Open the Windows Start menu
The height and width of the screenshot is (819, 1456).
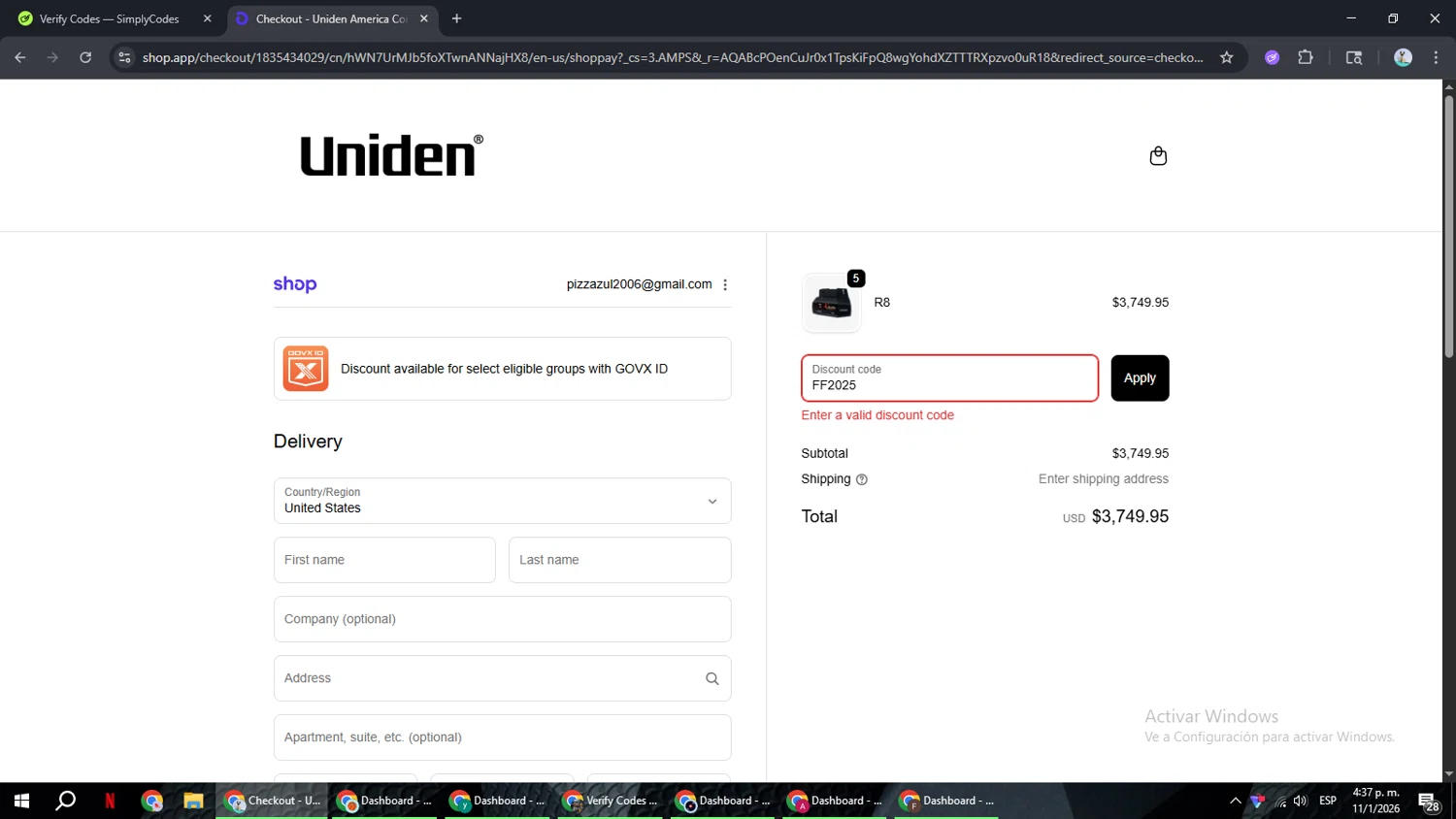click(21, 801)
